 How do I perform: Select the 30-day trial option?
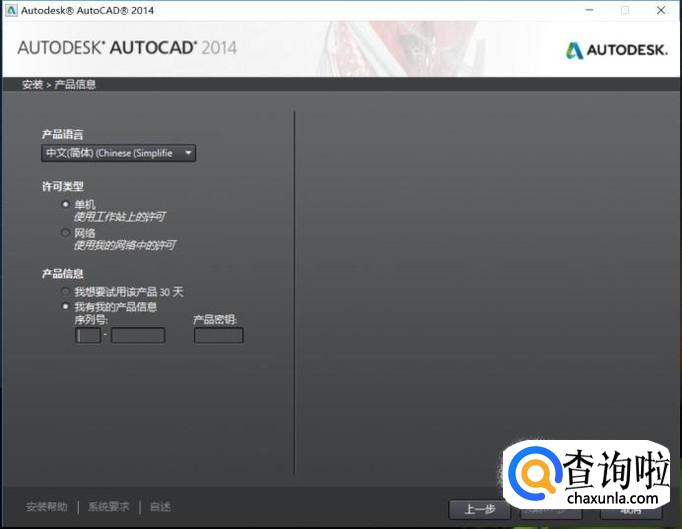(66, 292)
